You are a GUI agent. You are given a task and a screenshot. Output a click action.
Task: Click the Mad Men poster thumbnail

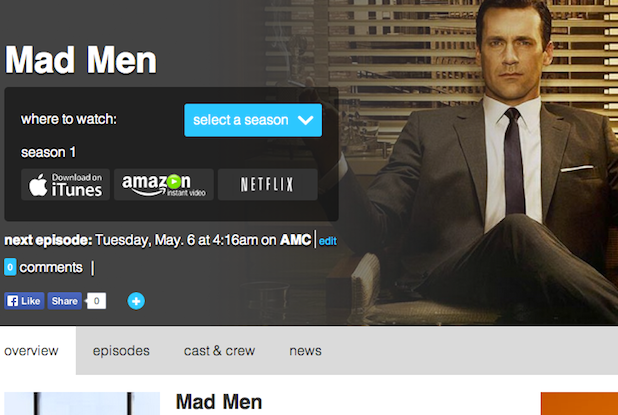pos(82,404)
